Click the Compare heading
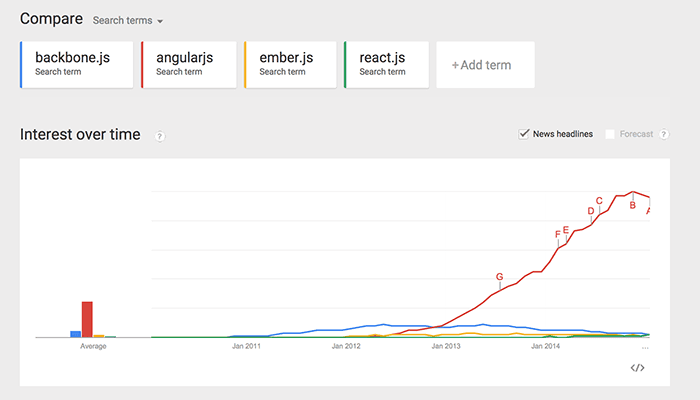 point(49,19)
